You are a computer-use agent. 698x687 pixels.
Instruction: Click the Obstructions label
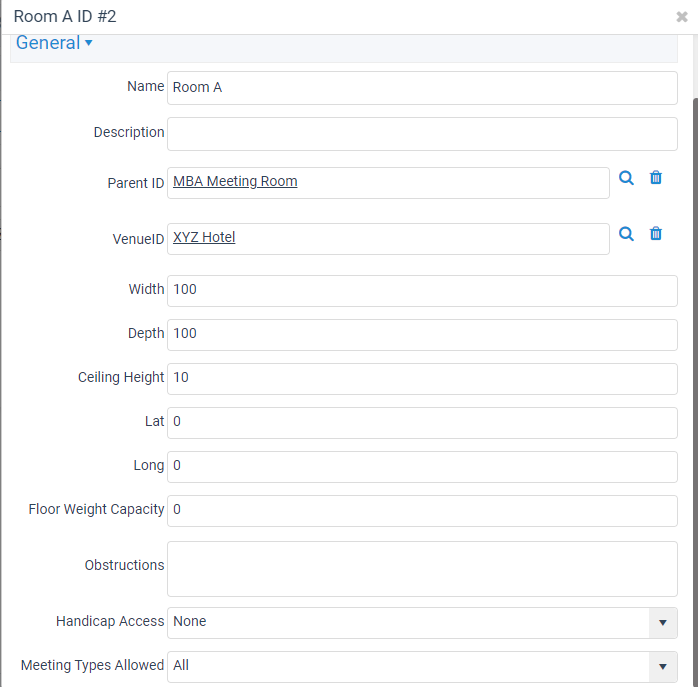[124, 565]
